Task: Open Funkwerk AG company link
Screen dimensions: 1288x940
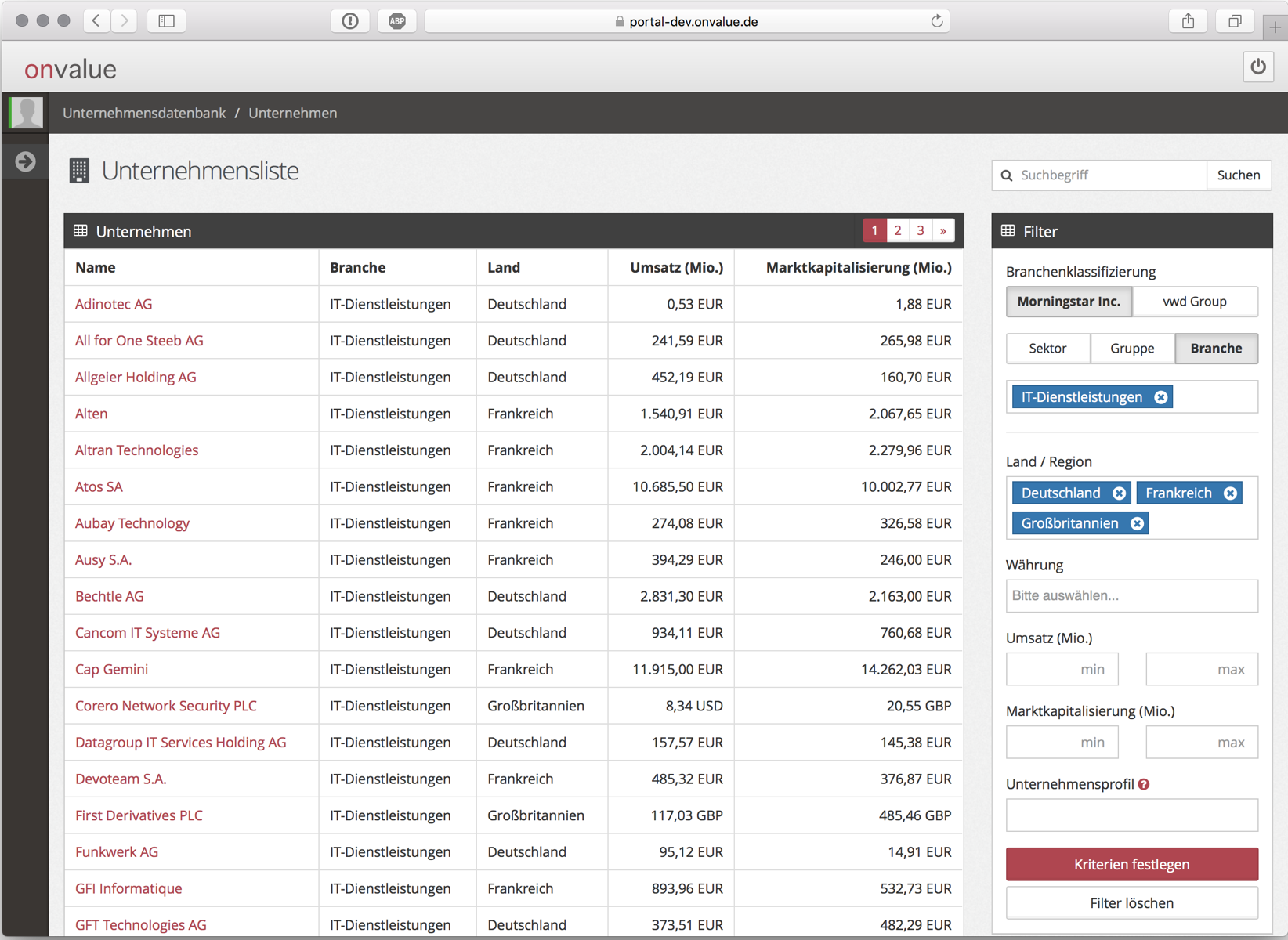Action: click(x=117, y=852)
